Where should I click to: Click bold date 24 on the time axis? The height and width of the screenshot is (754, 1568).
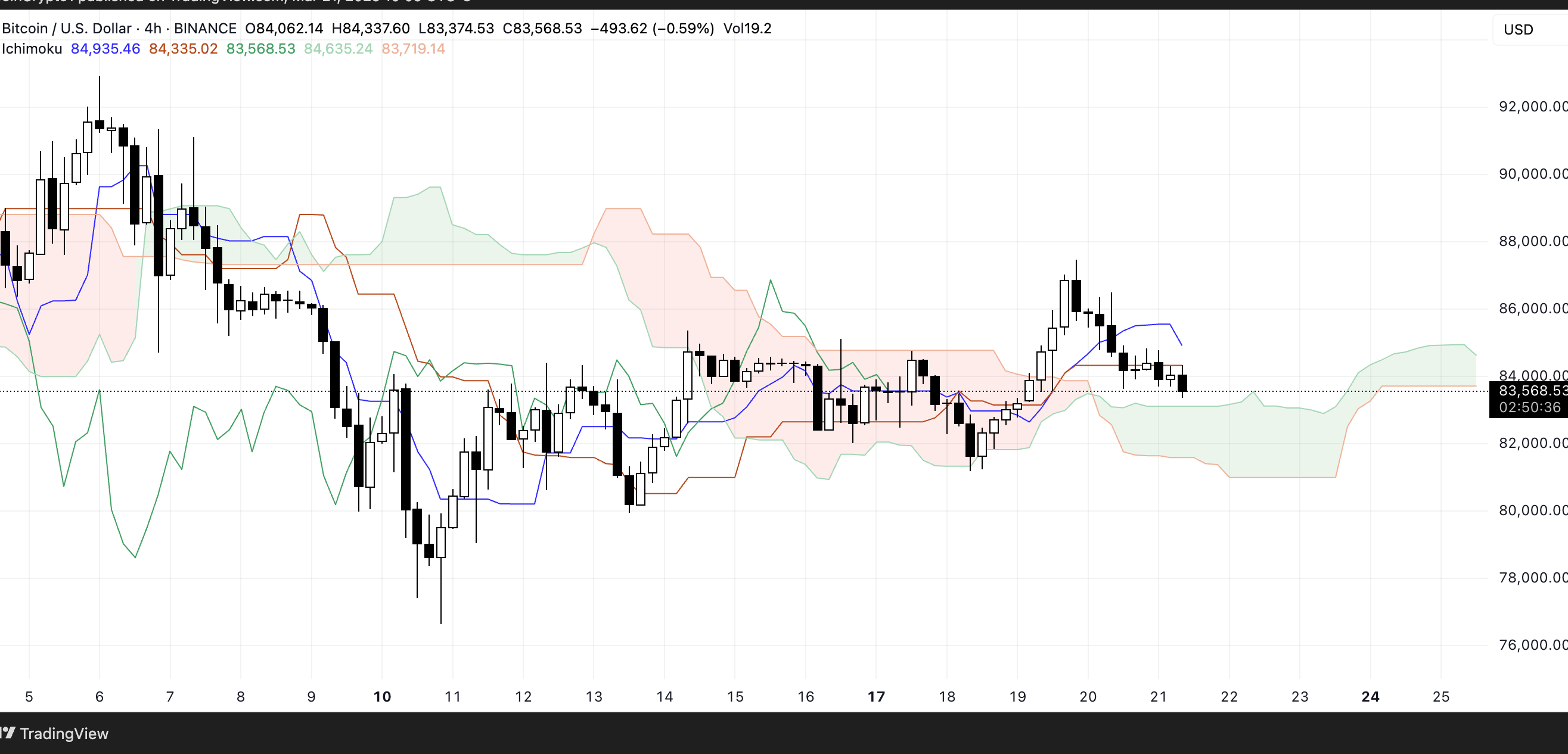click(x=1370, y=697)
